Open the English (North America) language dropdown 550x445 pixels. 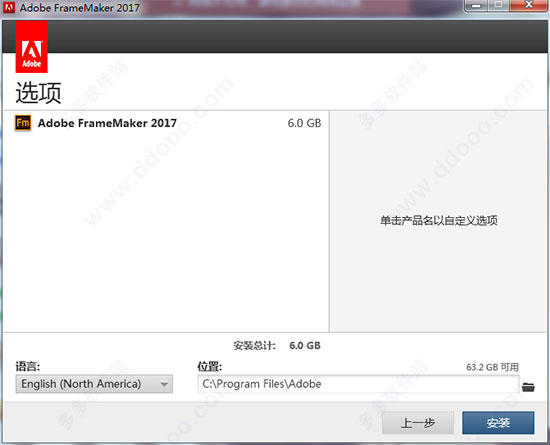coord(94,384)
